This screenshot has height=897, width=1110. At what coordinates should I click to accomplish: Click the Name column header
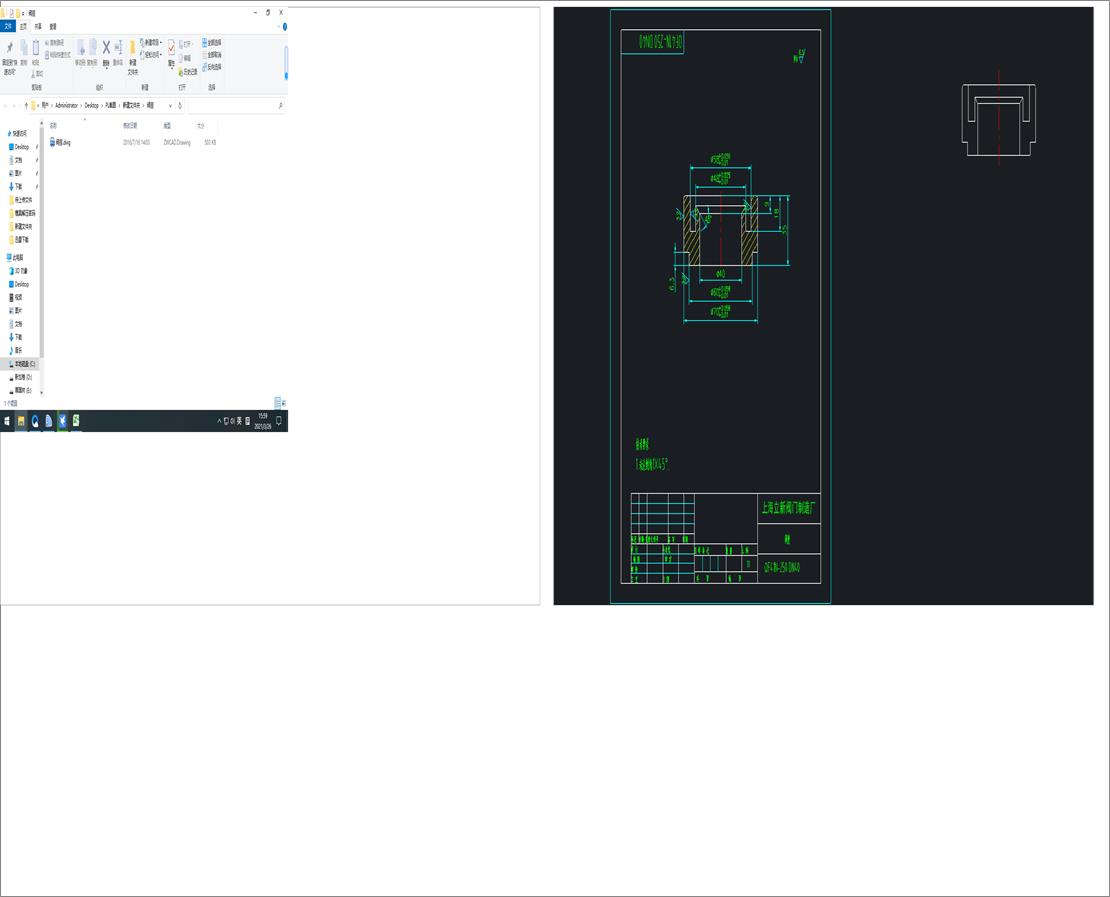(x=53, y=125)
